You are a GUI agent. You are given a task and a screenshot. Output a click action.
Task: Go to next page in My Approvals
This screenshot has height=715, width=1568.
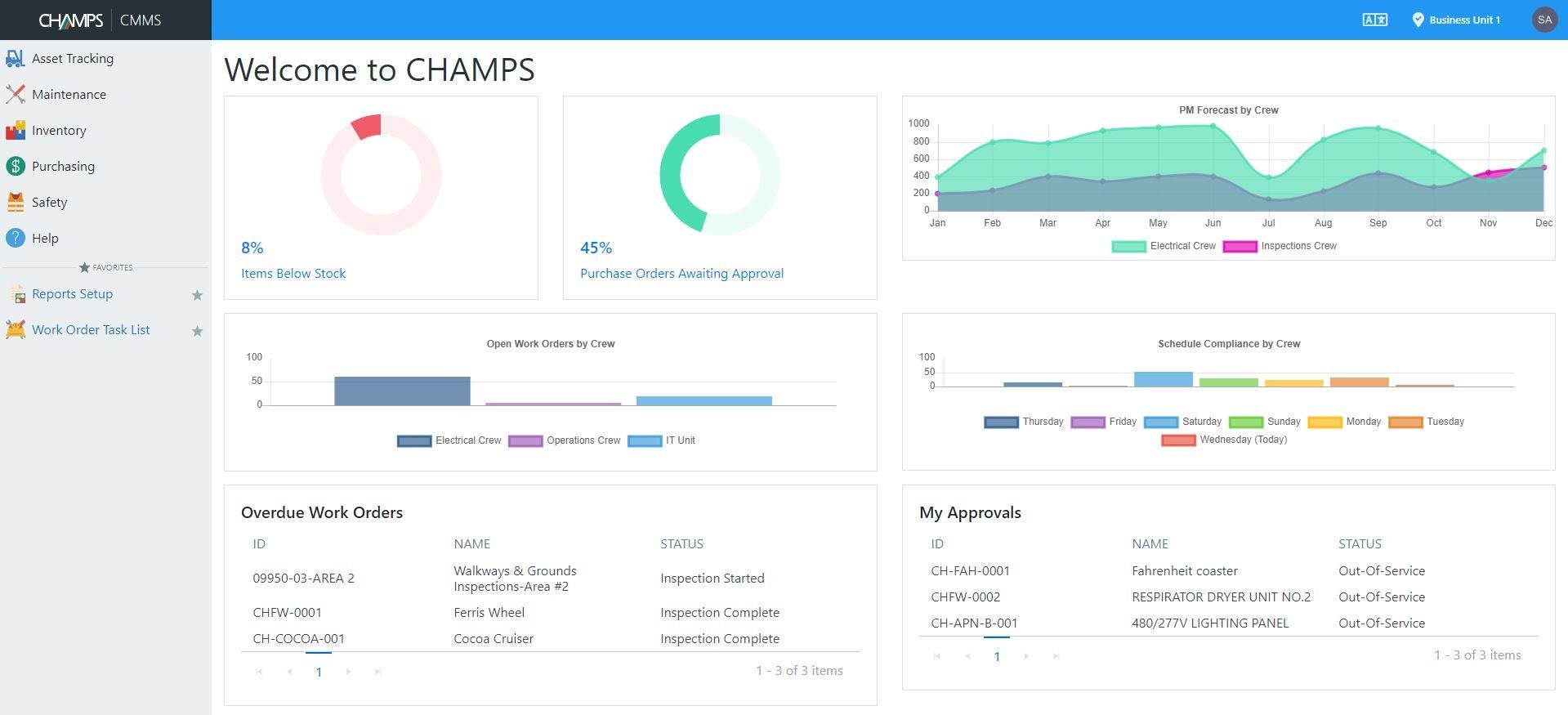tap(1027, 656)
